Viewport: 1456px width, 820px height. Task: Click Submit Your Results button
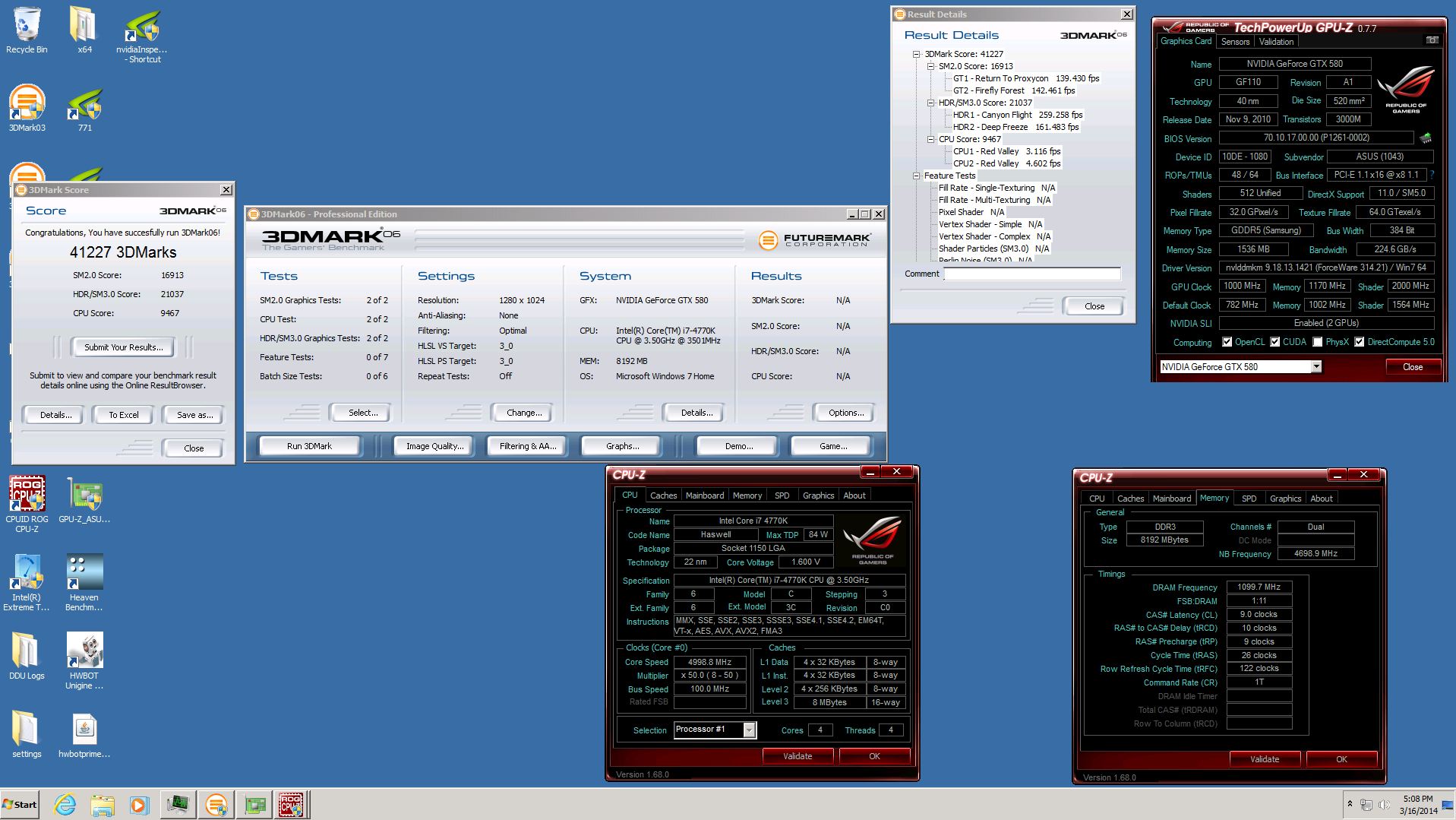point(123,347)
